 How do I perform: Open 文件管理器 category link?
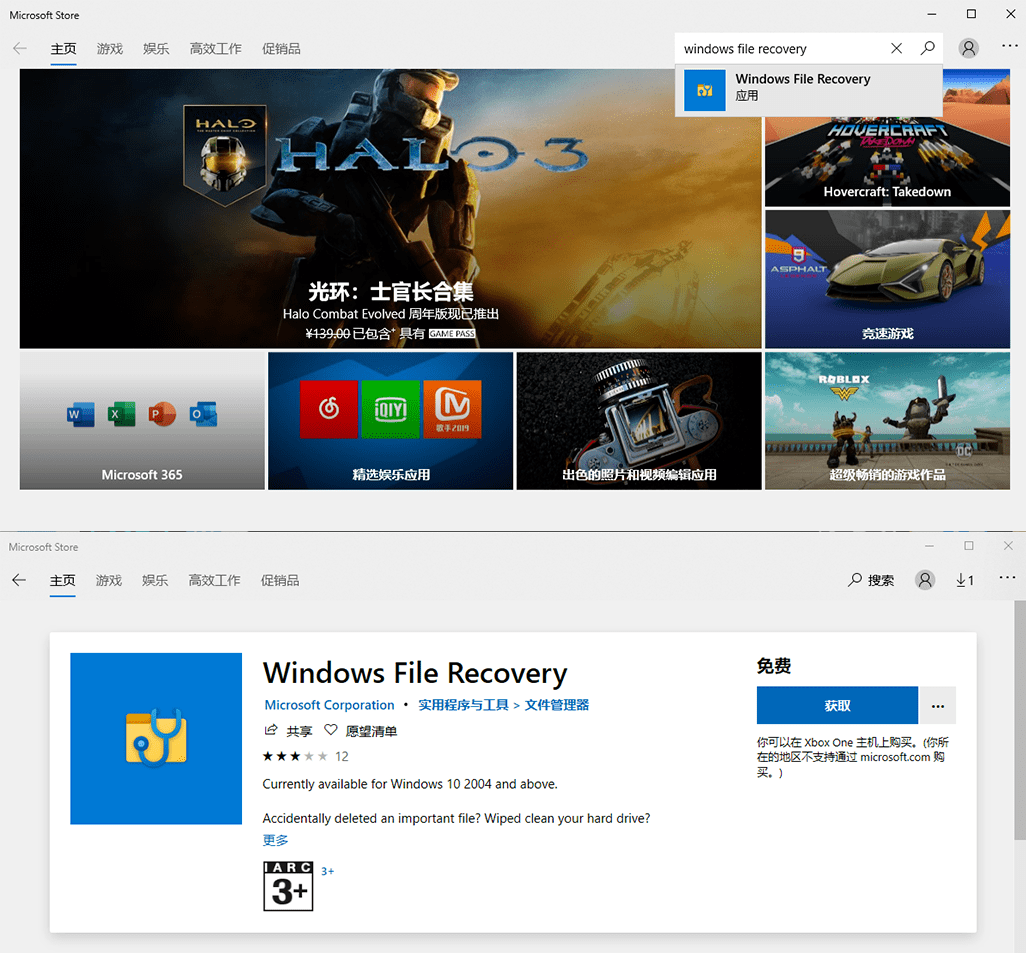pyautogui.click(x=557, y=705)
